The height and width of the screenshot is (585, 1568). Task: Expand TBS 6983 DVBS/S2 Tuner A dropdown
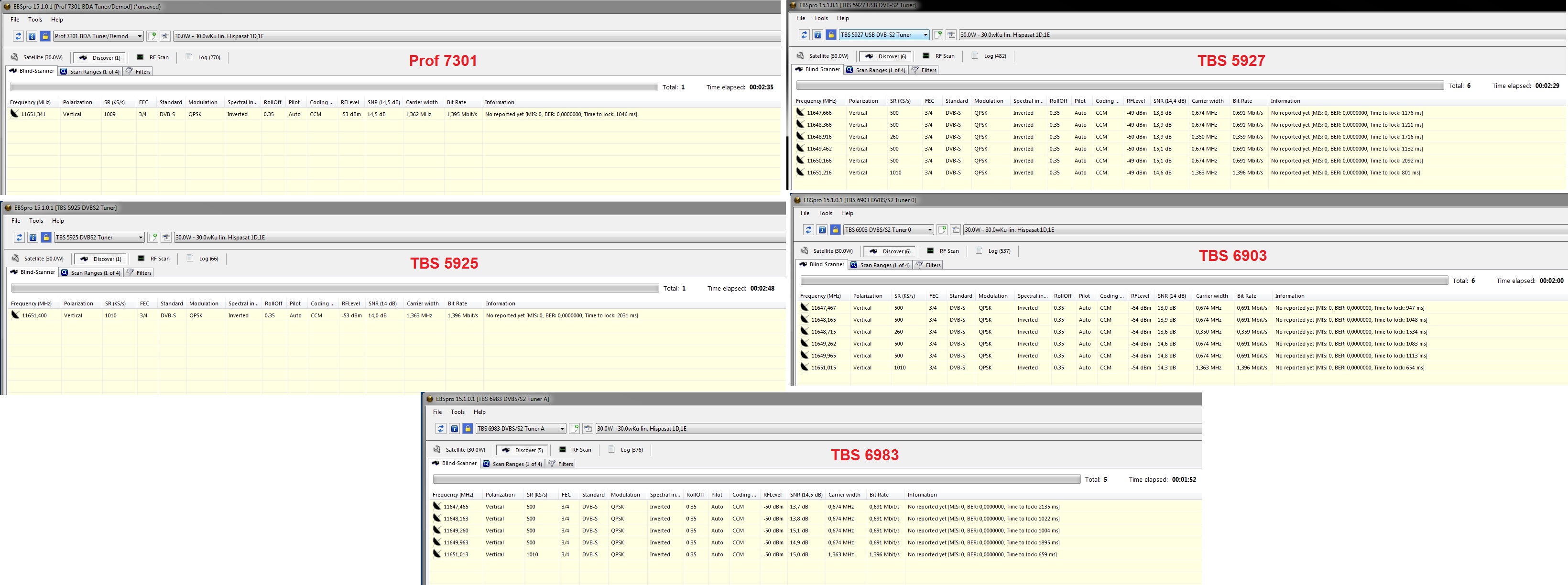[x=521, y=429]
